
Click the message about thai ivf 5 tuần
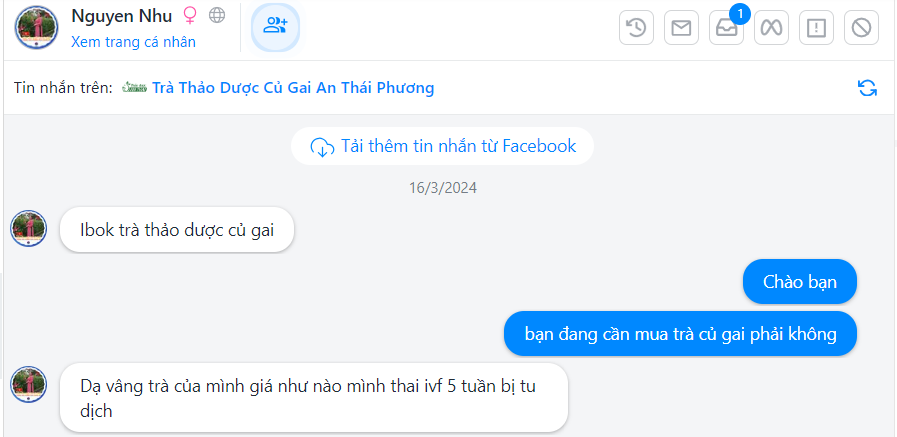click(x=313, y=397)
